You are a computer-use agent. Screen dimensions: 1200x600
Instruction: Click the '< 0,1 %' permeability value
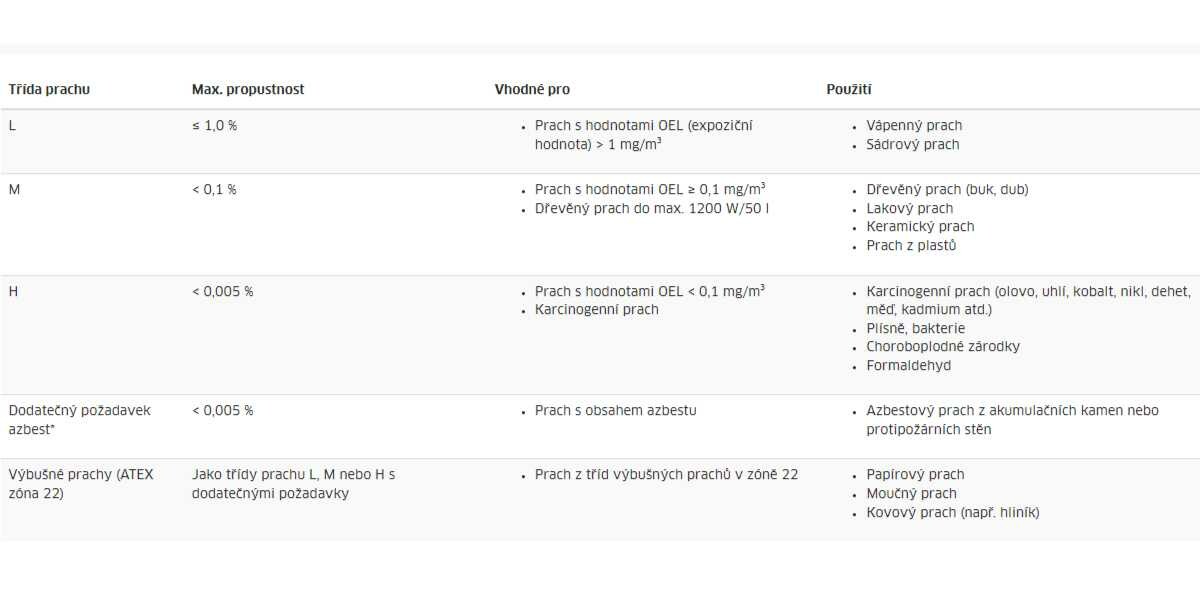pos(214,189)
